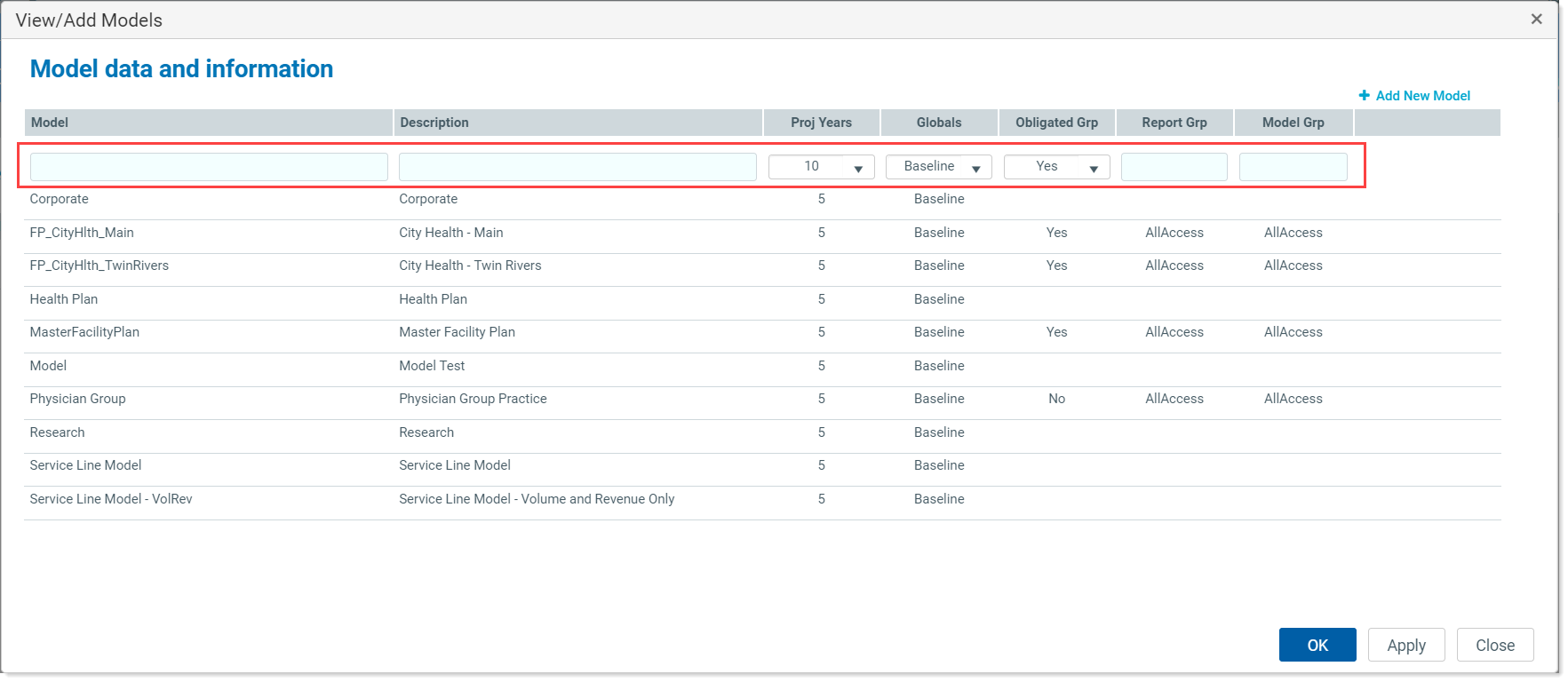Select the MasterFacilityPlan model row
The width and height of the screenshot is (1568, 682).
[84, 332]
